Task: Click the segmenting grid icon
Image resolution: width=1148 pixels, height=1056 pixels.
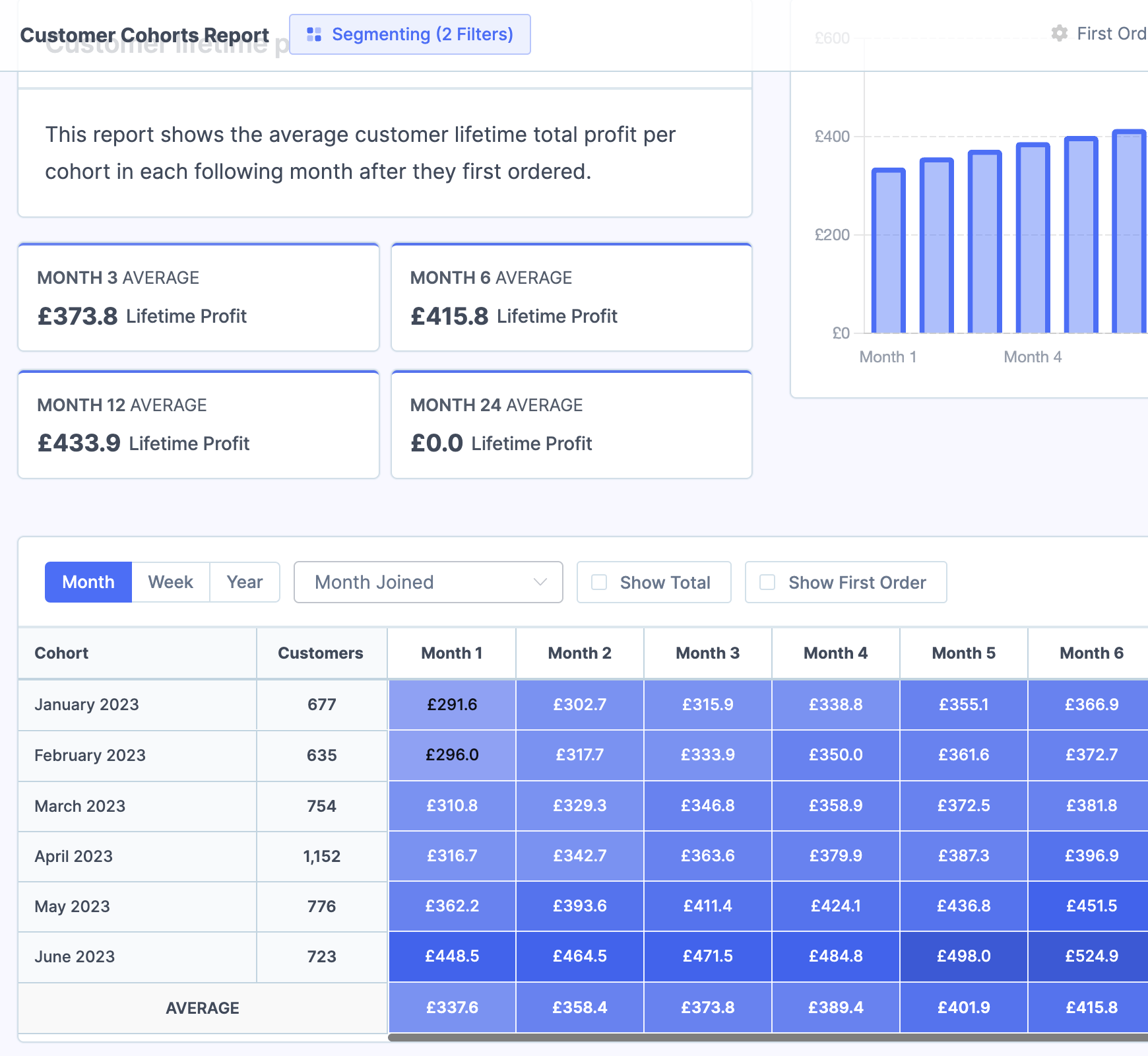Action: coord(315,34)
